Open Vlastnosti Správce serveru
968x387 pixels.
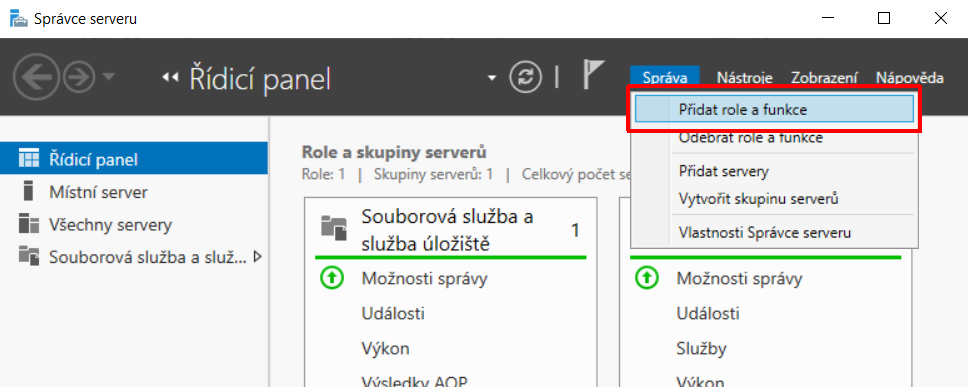[x=765, y=233]
